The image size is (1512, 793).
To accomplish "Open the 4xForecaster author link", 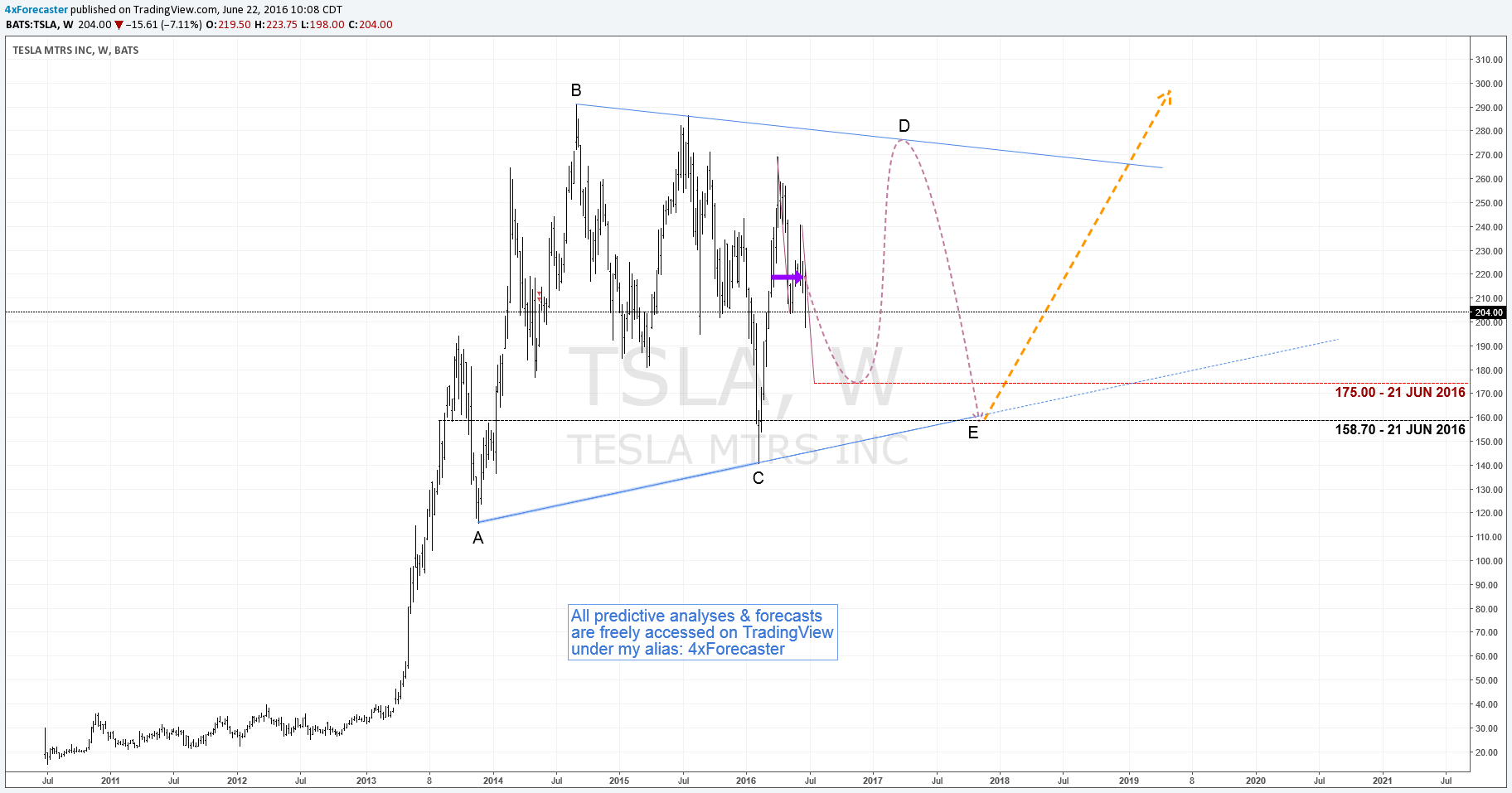I will 36,10.
